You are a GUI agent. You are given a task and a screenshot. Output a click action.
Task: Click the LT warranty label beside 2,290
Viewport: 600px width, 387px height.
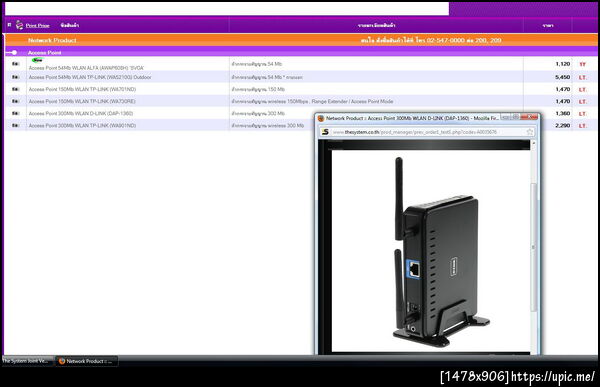(x=582, y=126)
